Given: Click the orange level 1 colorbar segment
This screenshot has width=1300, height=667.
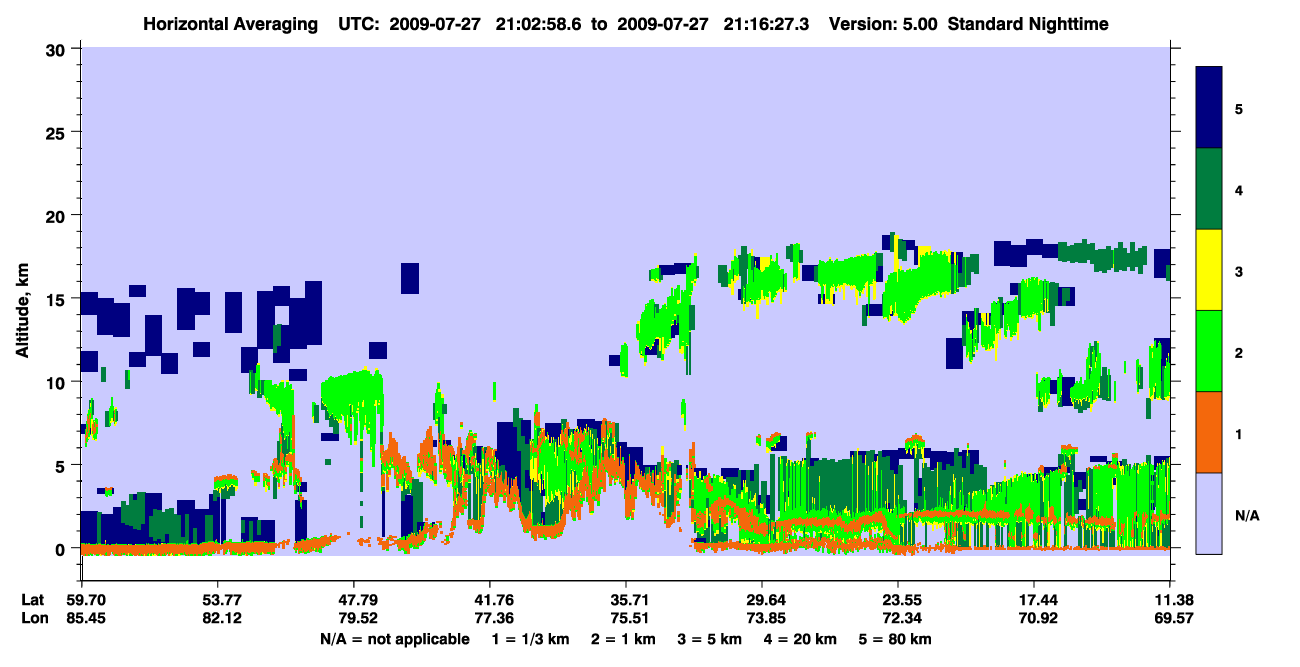Looking at the screenshot, I should pos(1210,431).
